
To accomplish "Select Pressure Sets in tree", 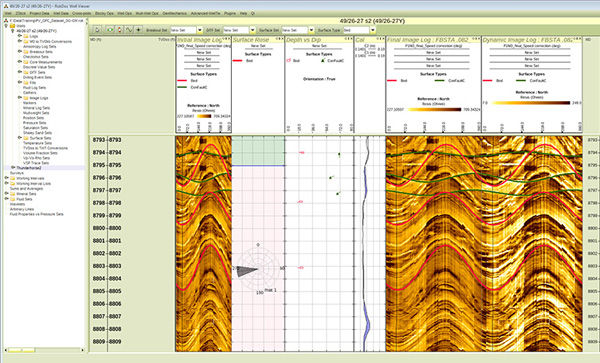I will tap(34, 123).
